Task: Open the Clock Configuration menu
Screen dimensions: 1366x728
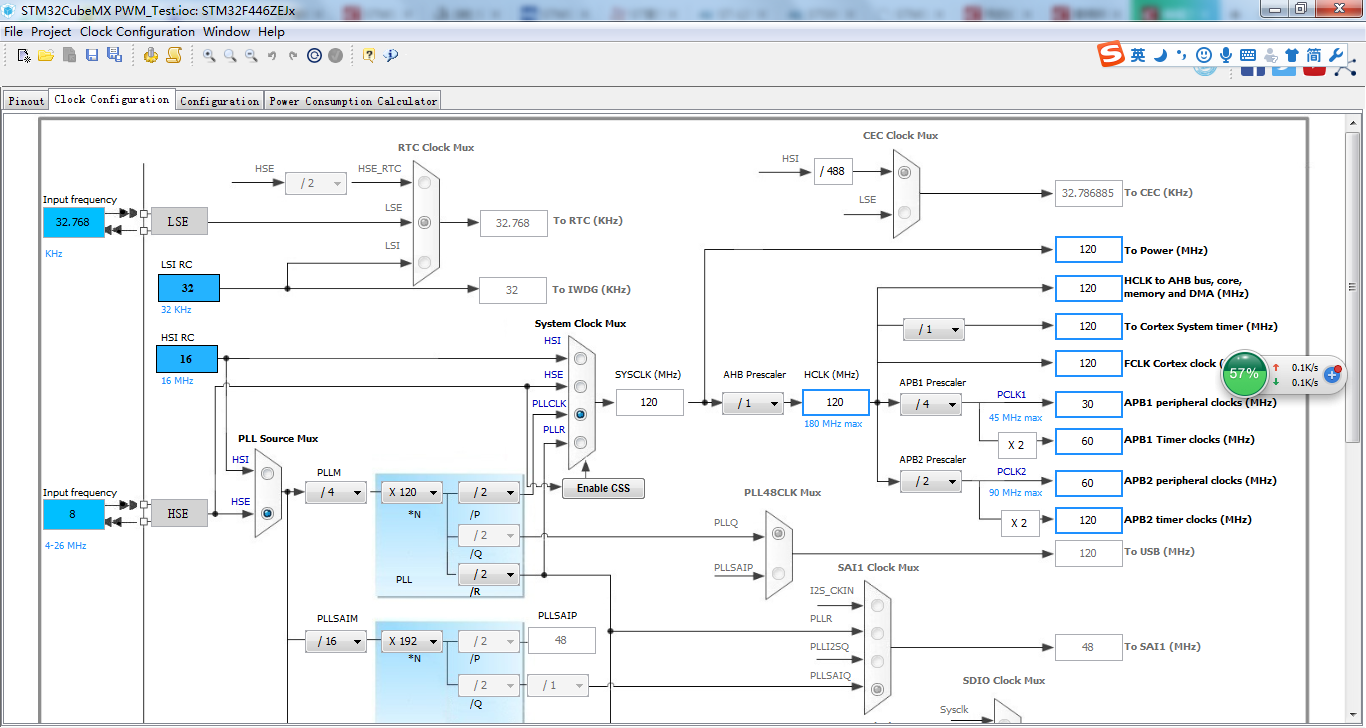Action: tap(137, 31)
